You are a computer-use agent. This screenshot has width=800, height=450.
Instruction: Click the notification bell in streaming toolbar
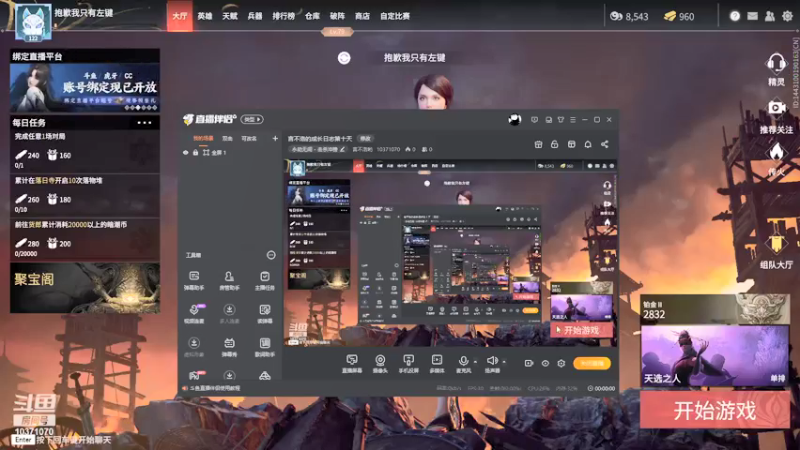[588, 144]
